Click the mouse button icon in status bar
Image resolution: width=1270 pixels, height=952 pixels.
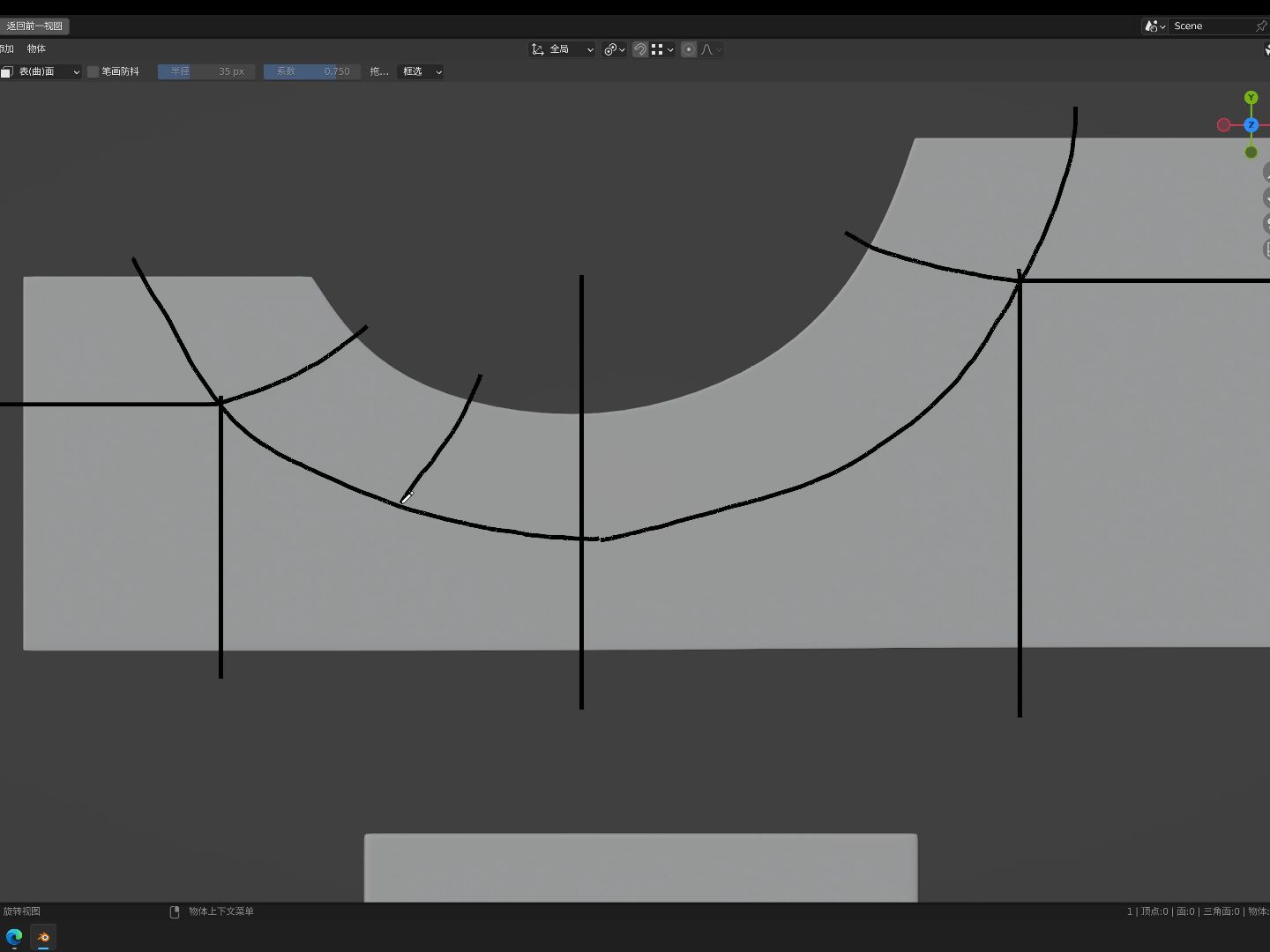pyautogui.click(x=175, y=911)
